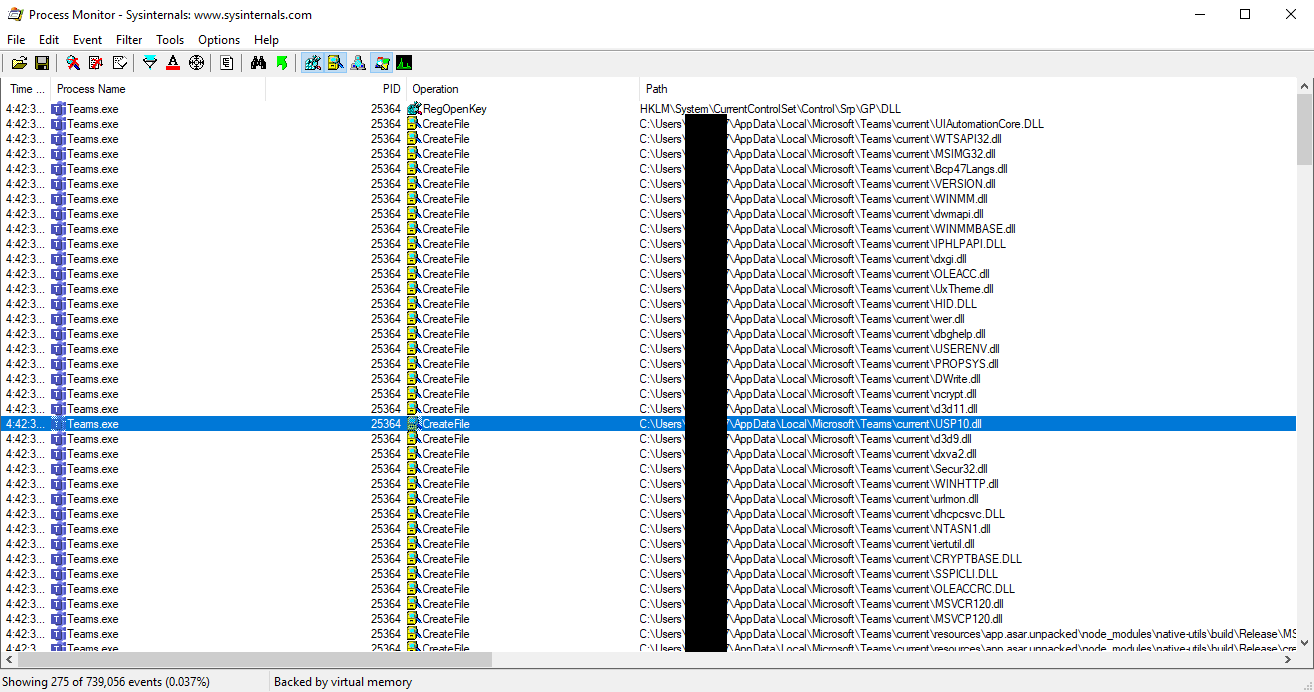
Task: Open the Tools menu
Action: 170,40
